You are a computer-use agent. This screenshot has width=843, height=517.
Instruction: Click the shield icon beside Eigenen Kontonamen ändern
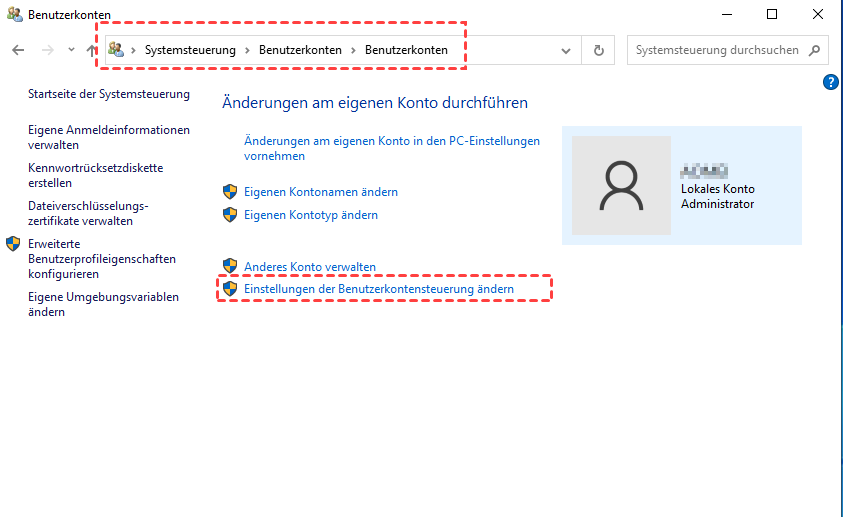[x=230, y=192]
